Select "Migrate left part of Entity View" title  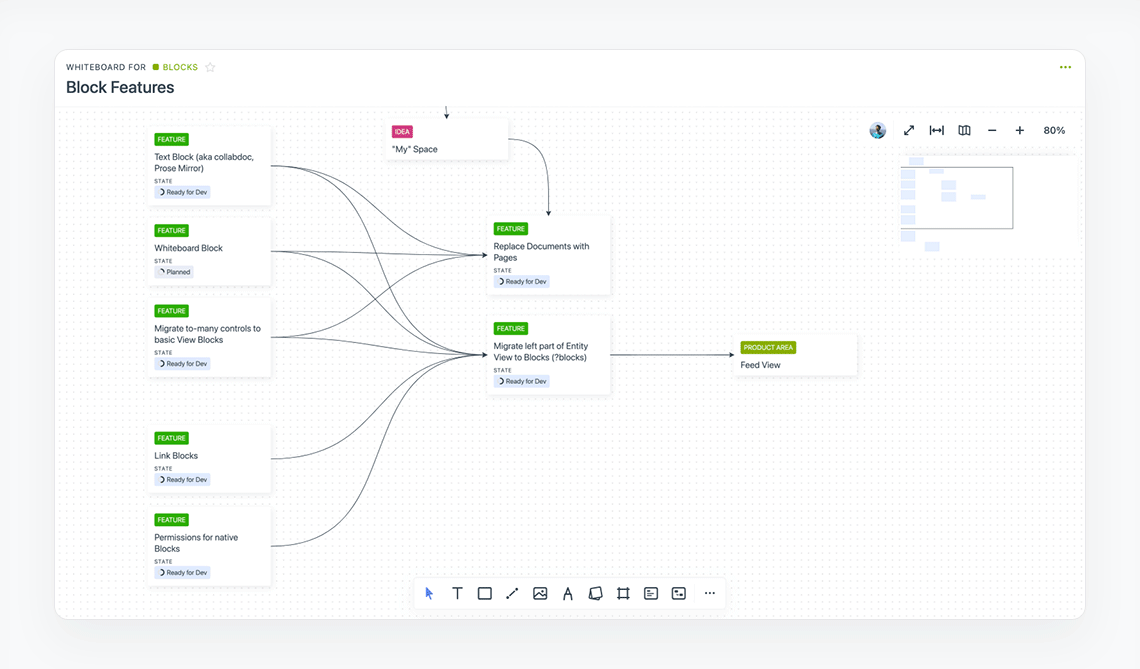click(x=541, y=351)
